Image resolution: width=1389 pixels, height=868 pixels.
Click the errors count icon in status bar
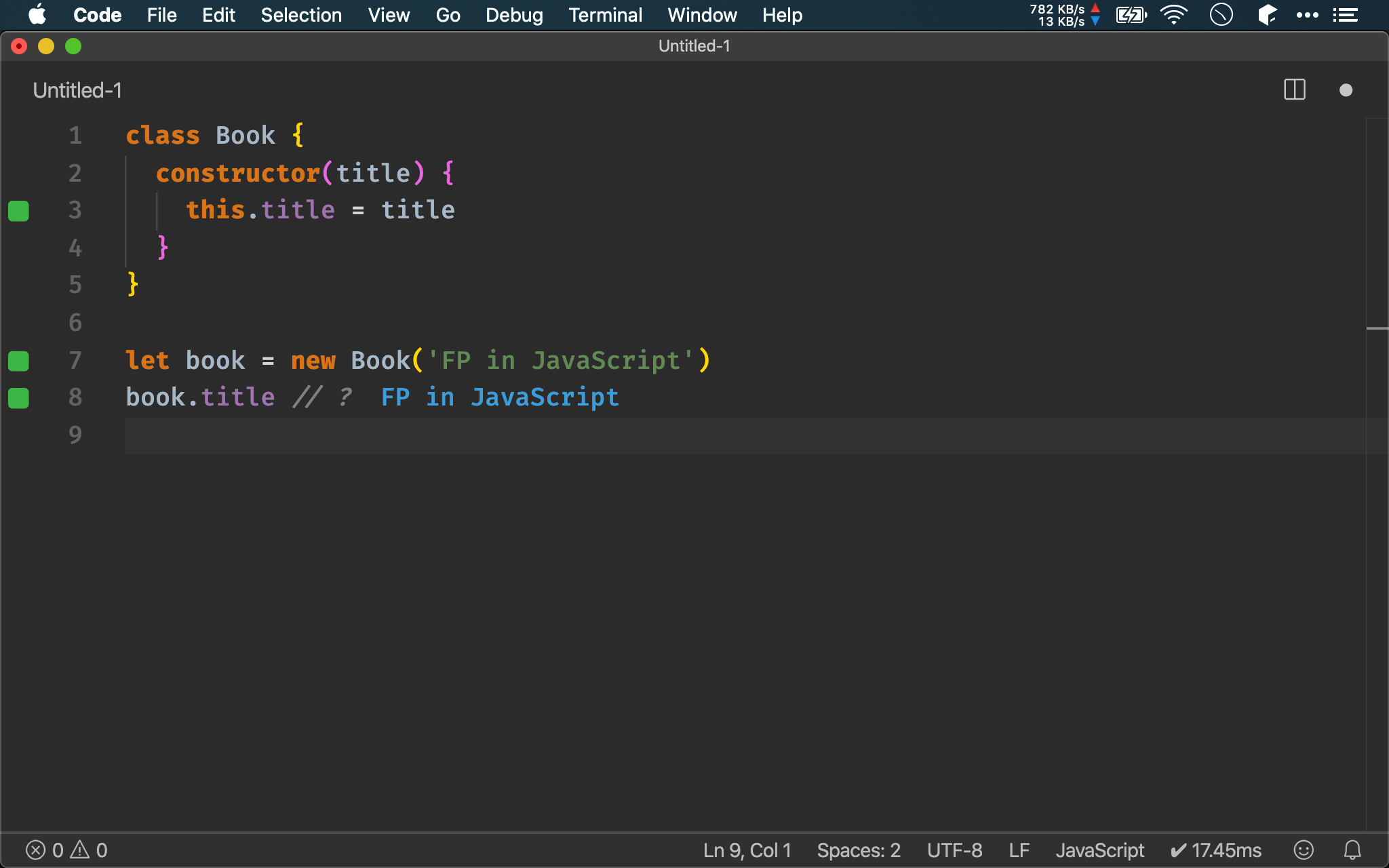click(36, 850)
